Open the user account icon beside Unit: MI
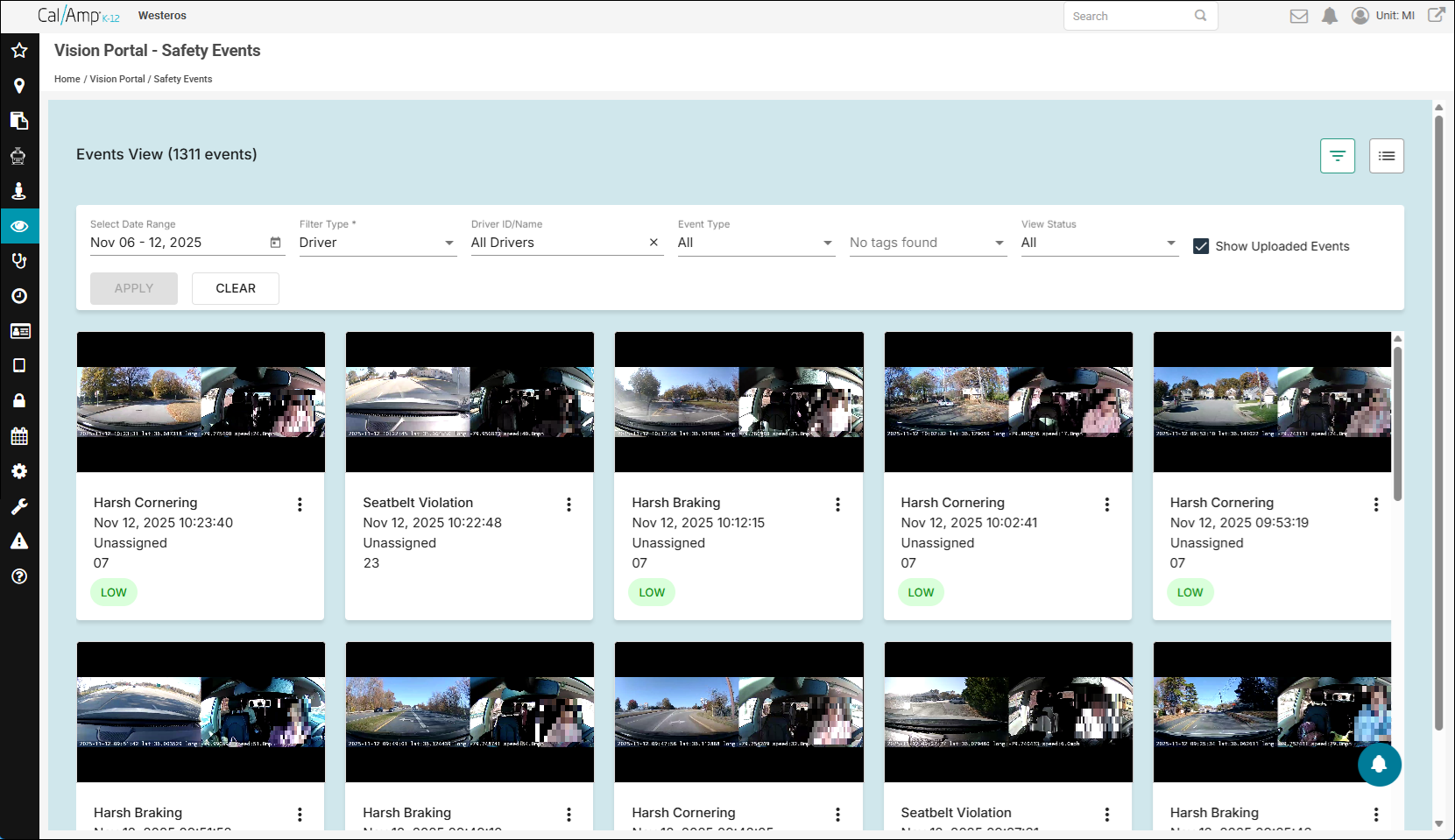 click(1360, 16)
